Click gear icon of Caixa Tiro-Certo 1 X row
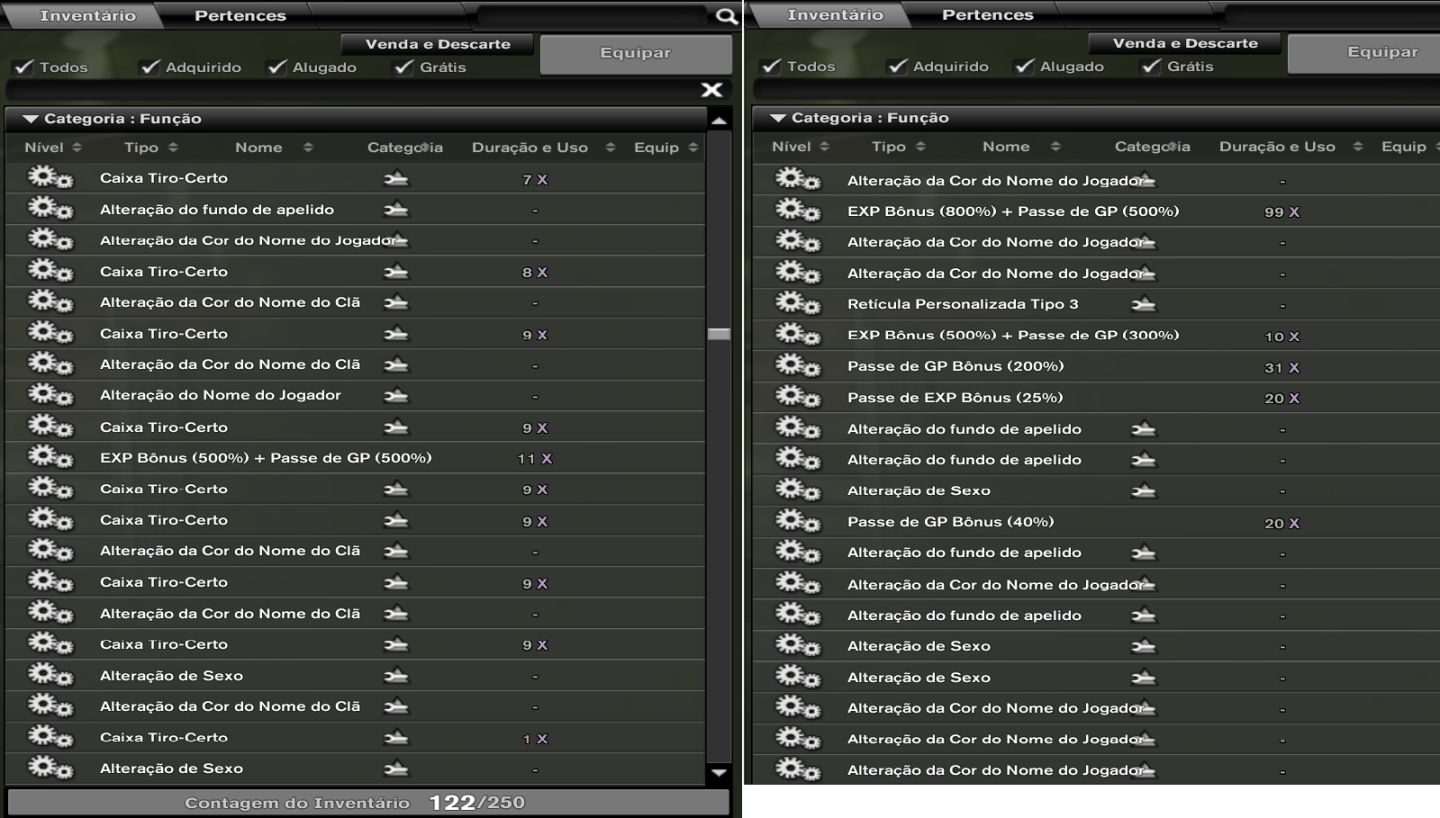 pyautogui.click(x=50, y=739)
